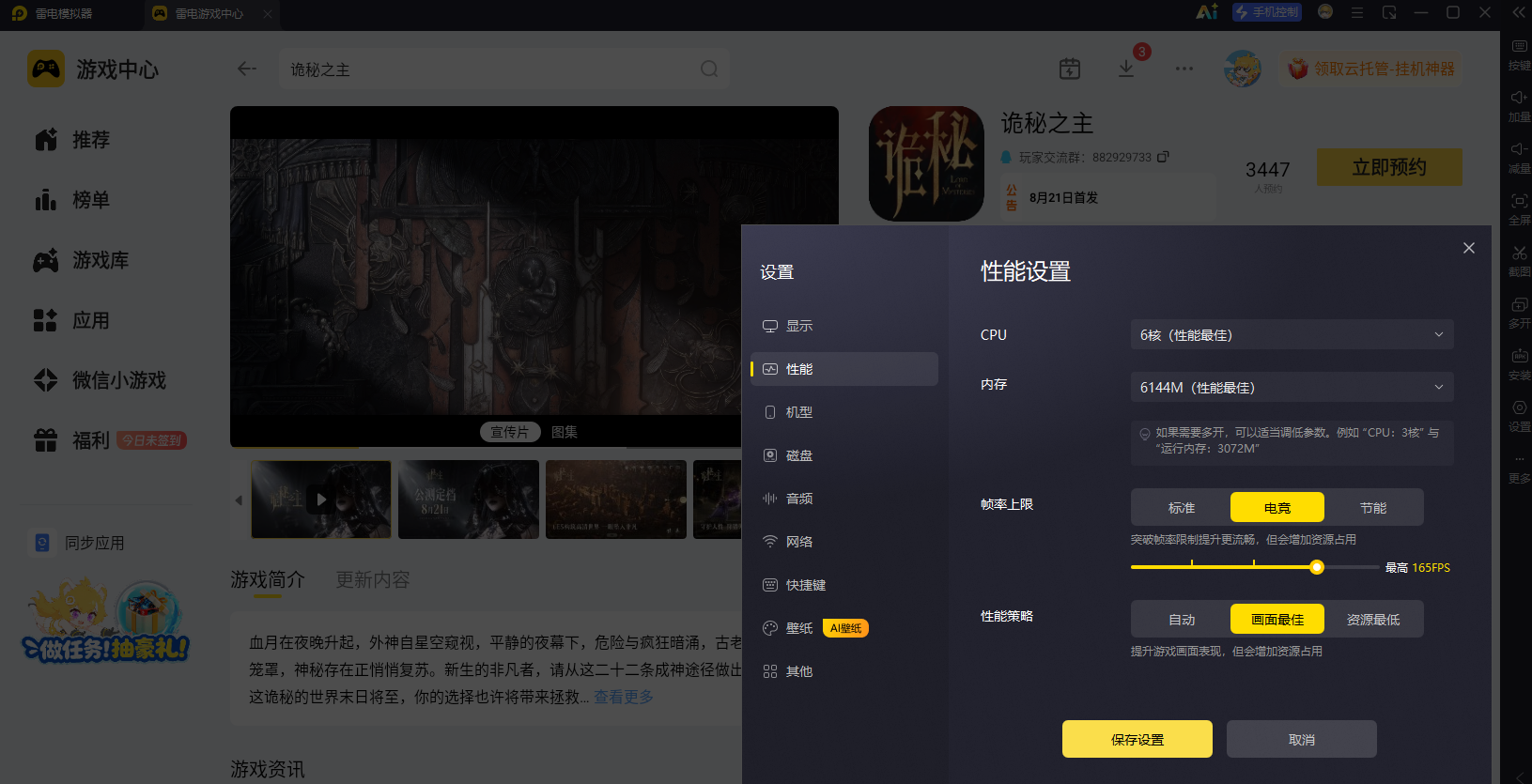Click the AI壁纸 badge
The image size is (1532, 784).
coord(845,628)
